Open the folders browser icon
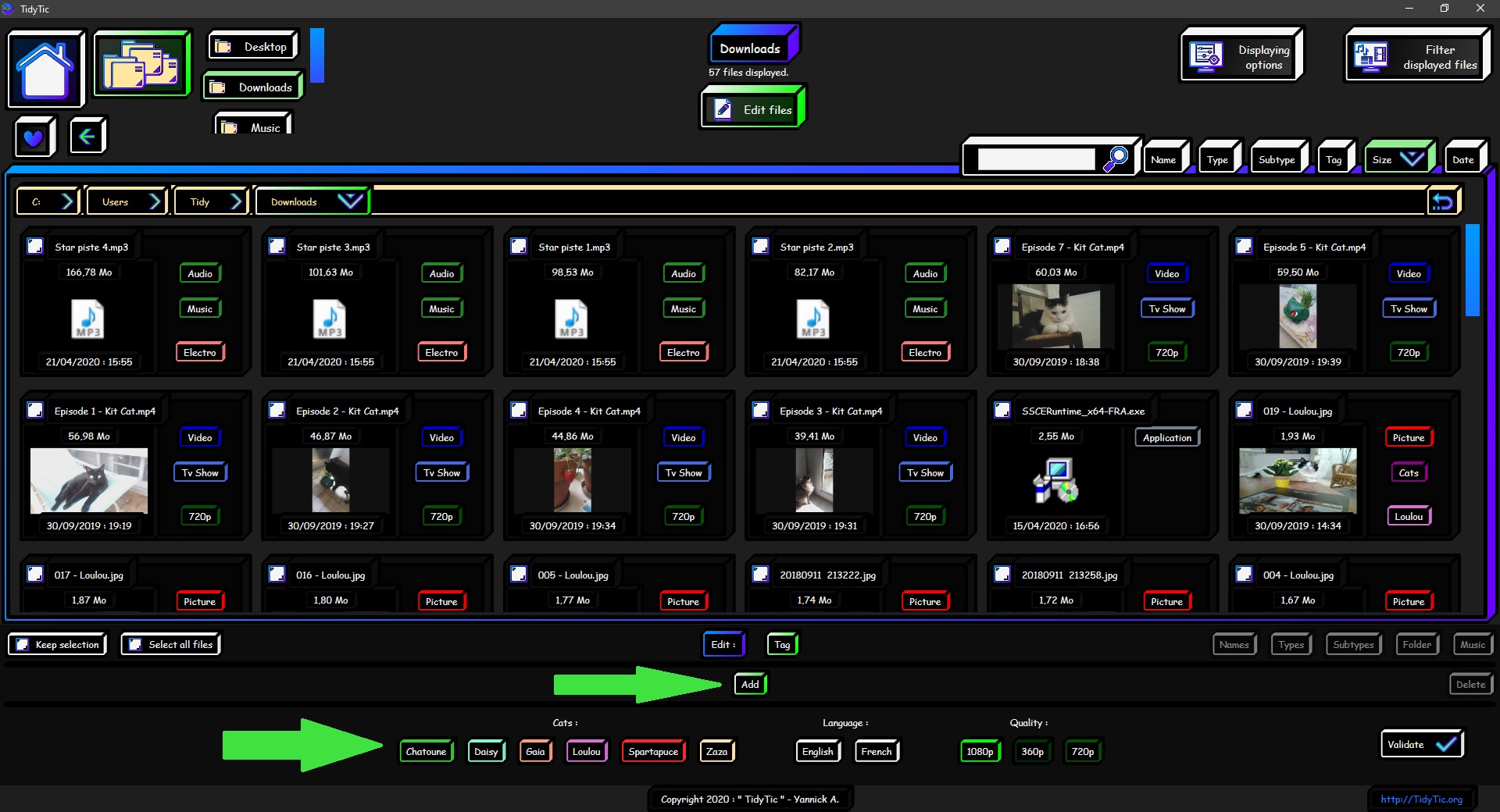Image resolution: width=1500 pixels, height=812 pixels. 141,64
